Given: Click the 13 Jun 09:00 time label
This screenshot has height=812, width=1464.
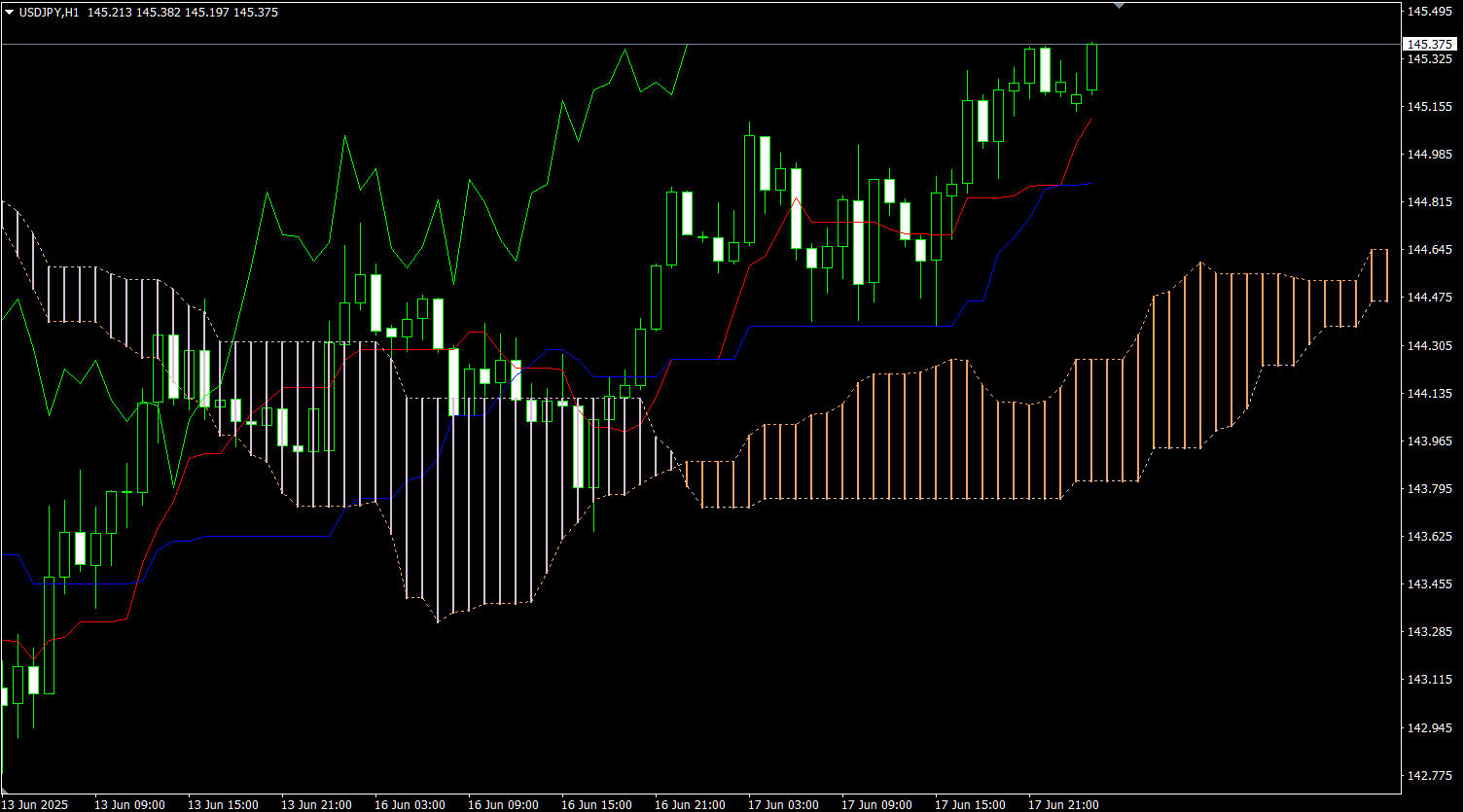Looking at the screenshot, I should tap(130, 805).
